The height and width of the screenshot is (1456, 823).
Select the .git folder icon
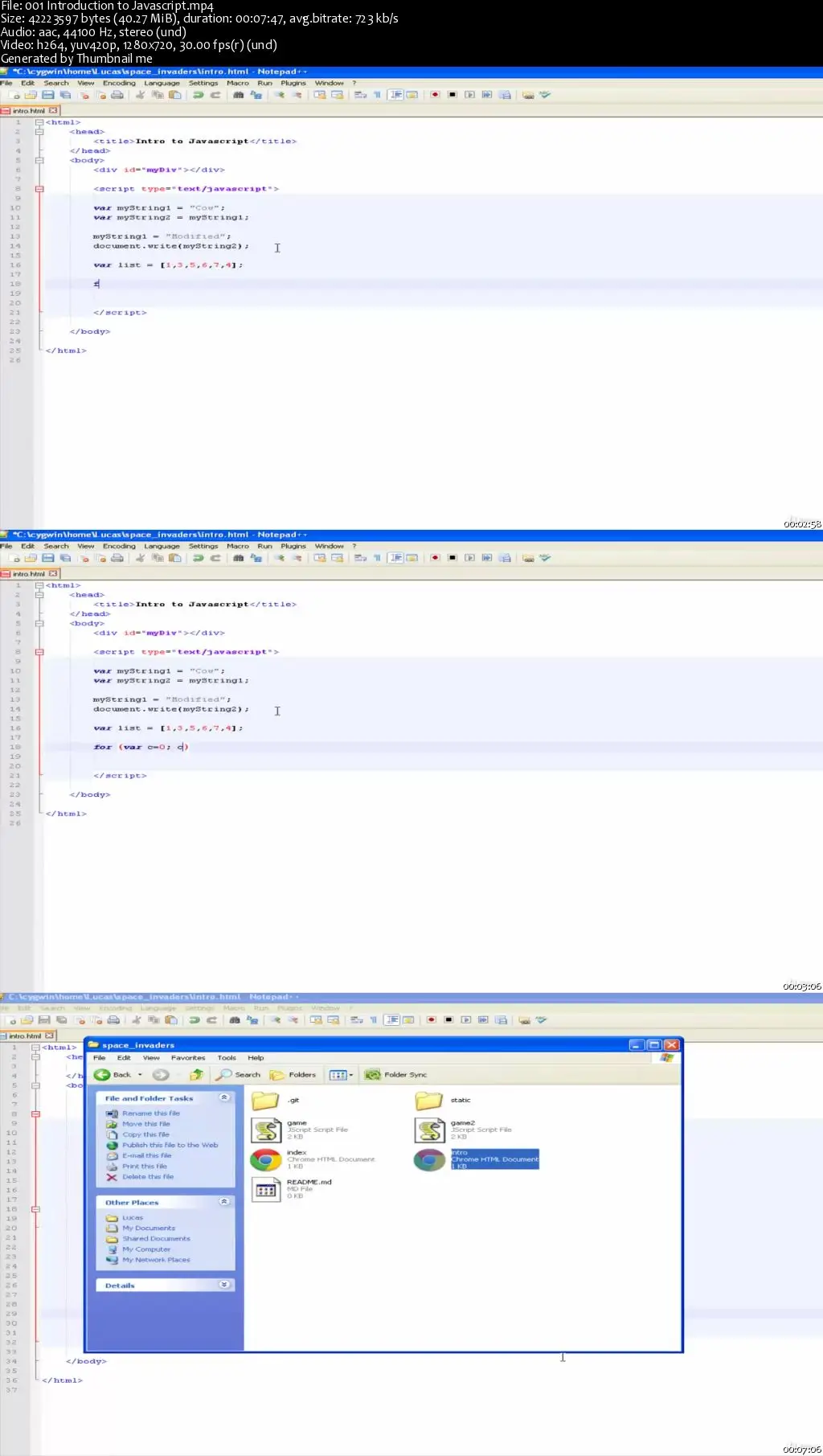click(x=265, y=1101)
